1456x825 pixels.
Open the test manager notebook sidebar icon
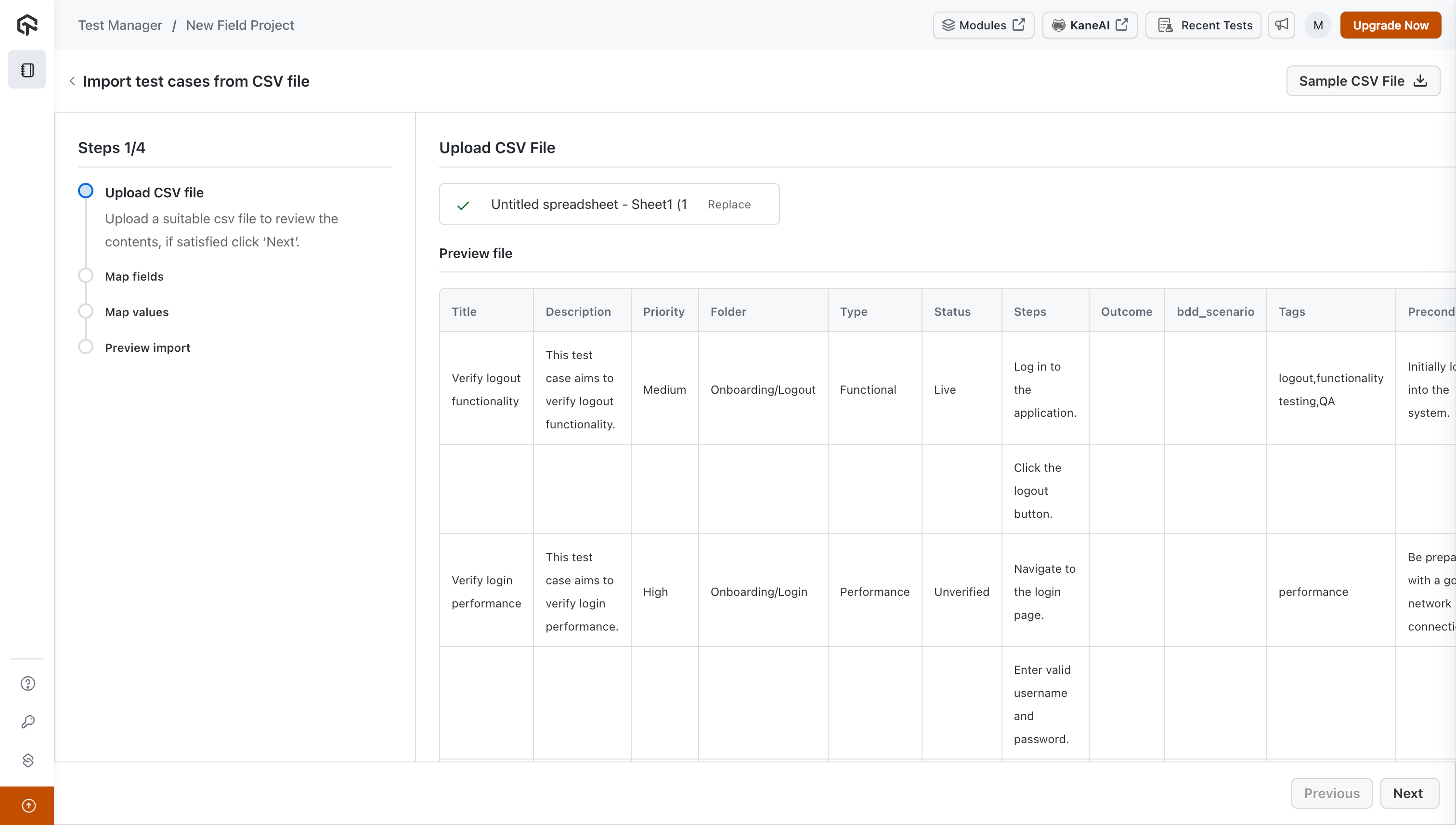point(26,70)
